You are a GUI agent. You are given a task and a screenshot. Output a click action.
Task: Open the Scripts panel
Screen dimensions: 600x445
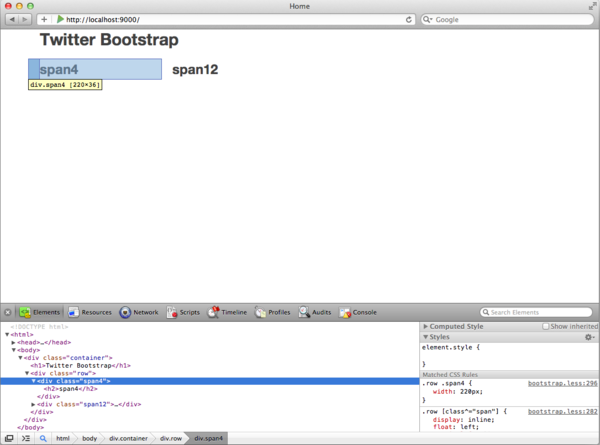click(x=183, y=312)
